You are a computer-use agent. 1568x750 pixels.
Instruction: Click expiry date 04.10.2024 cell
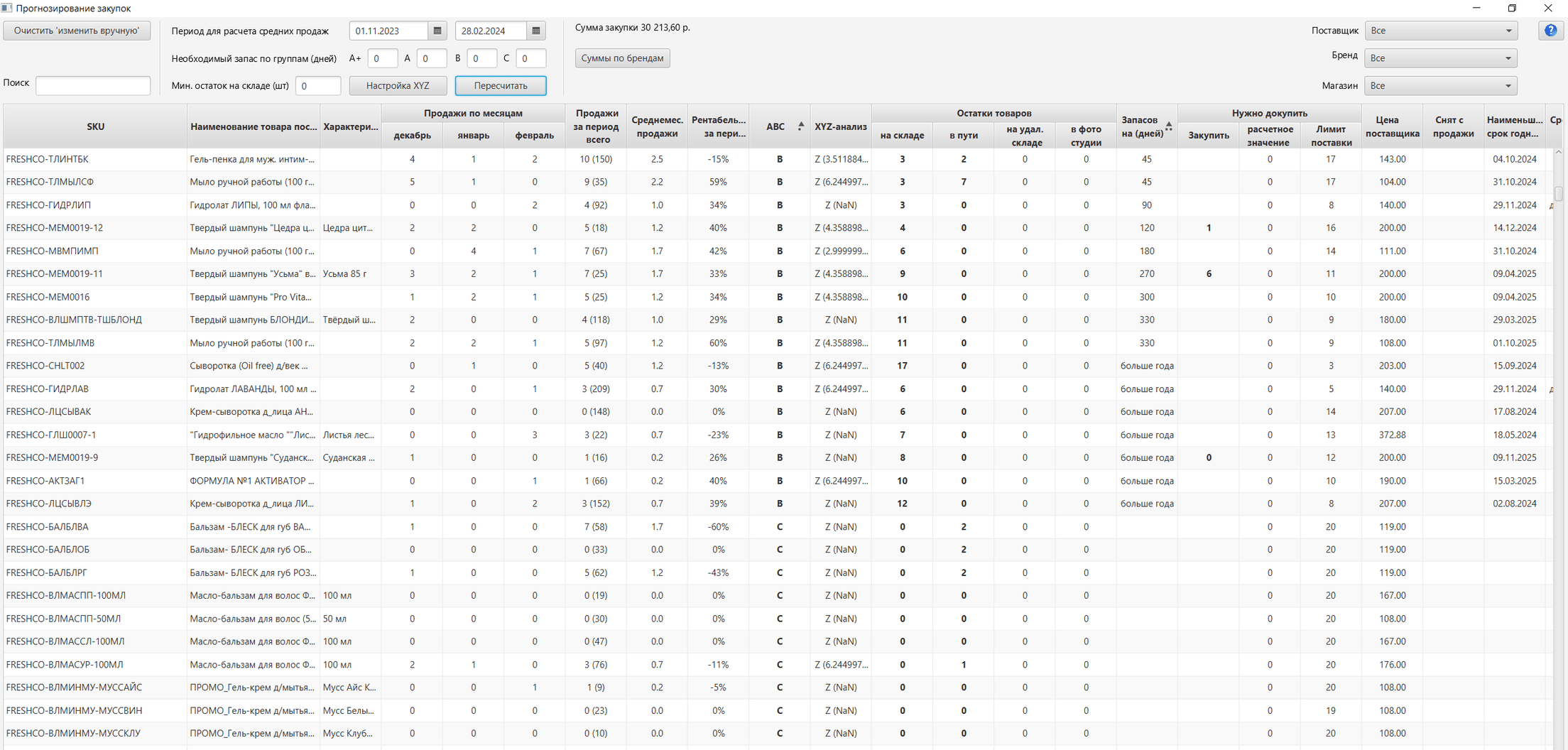pyautogui.click(x=1514, y=159)
